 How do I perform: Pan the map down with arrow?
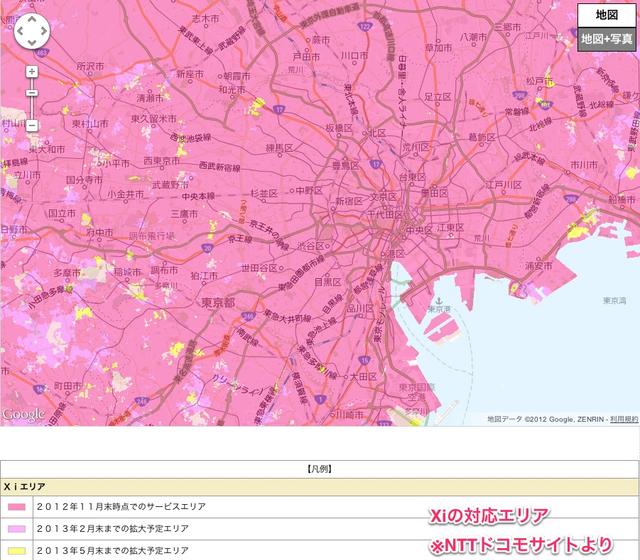click(31, 44)
